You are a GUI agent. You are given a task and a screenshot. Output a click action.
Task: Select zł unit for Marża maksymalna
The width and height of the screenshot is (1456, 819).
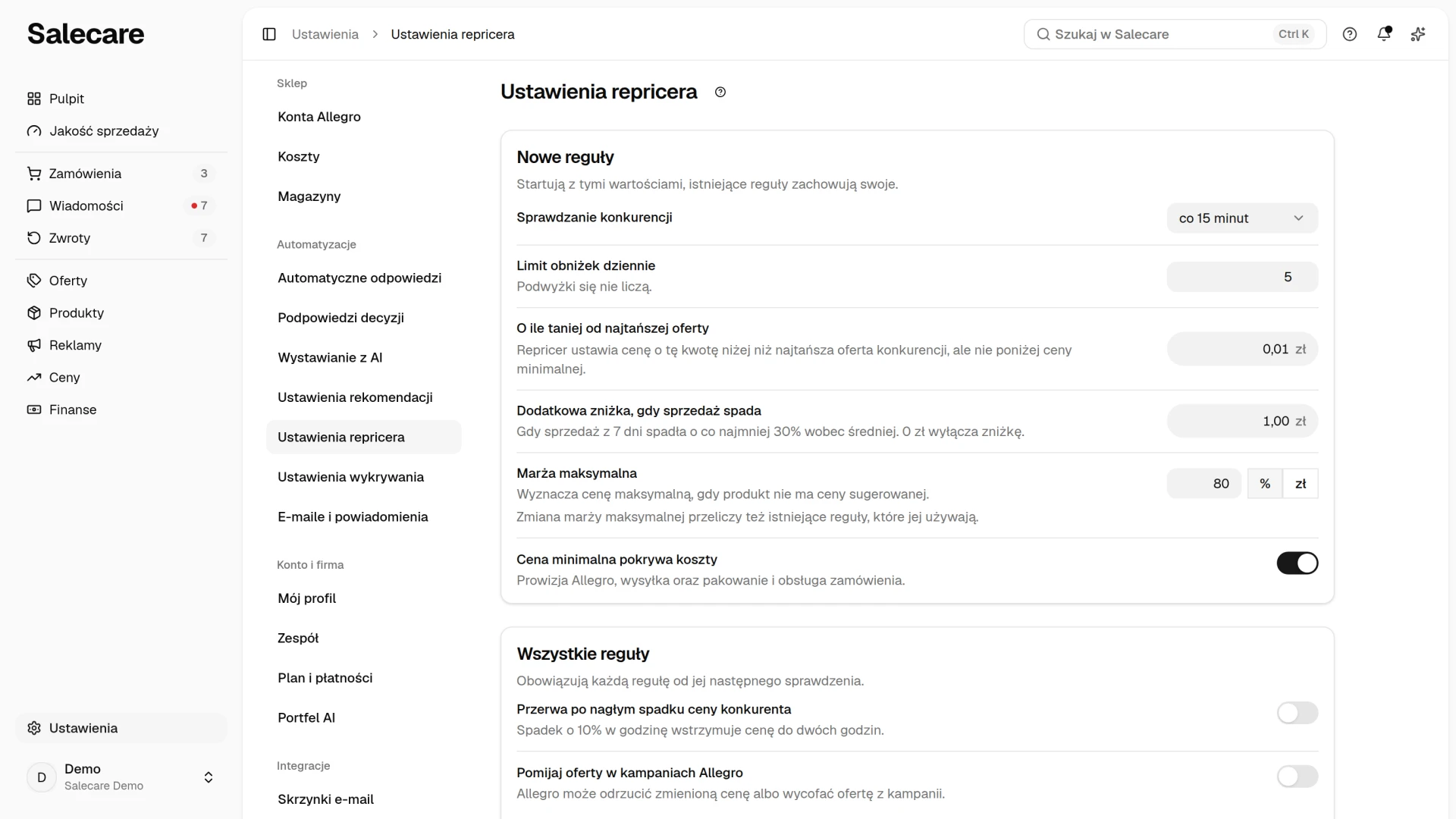point(1301,484)
